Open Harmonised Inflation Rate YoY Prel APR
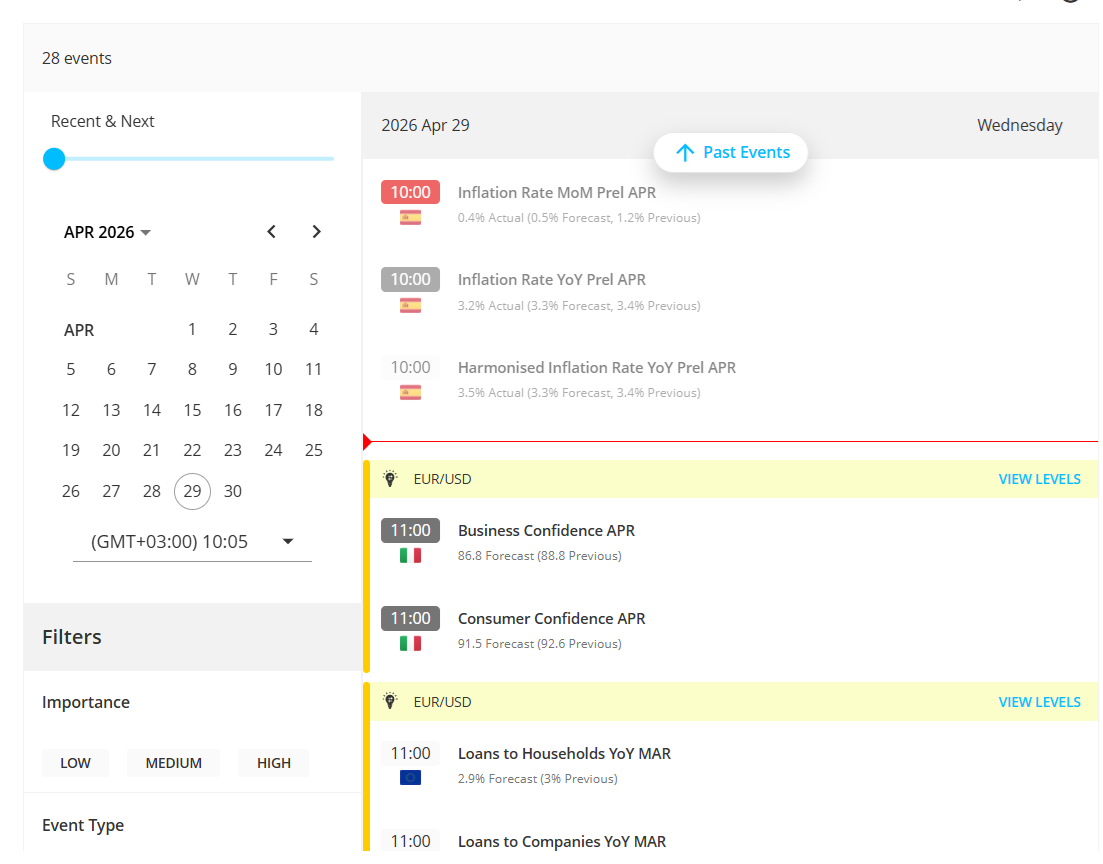The height and width of the screenshot is (864, 1103). [597, 368]
